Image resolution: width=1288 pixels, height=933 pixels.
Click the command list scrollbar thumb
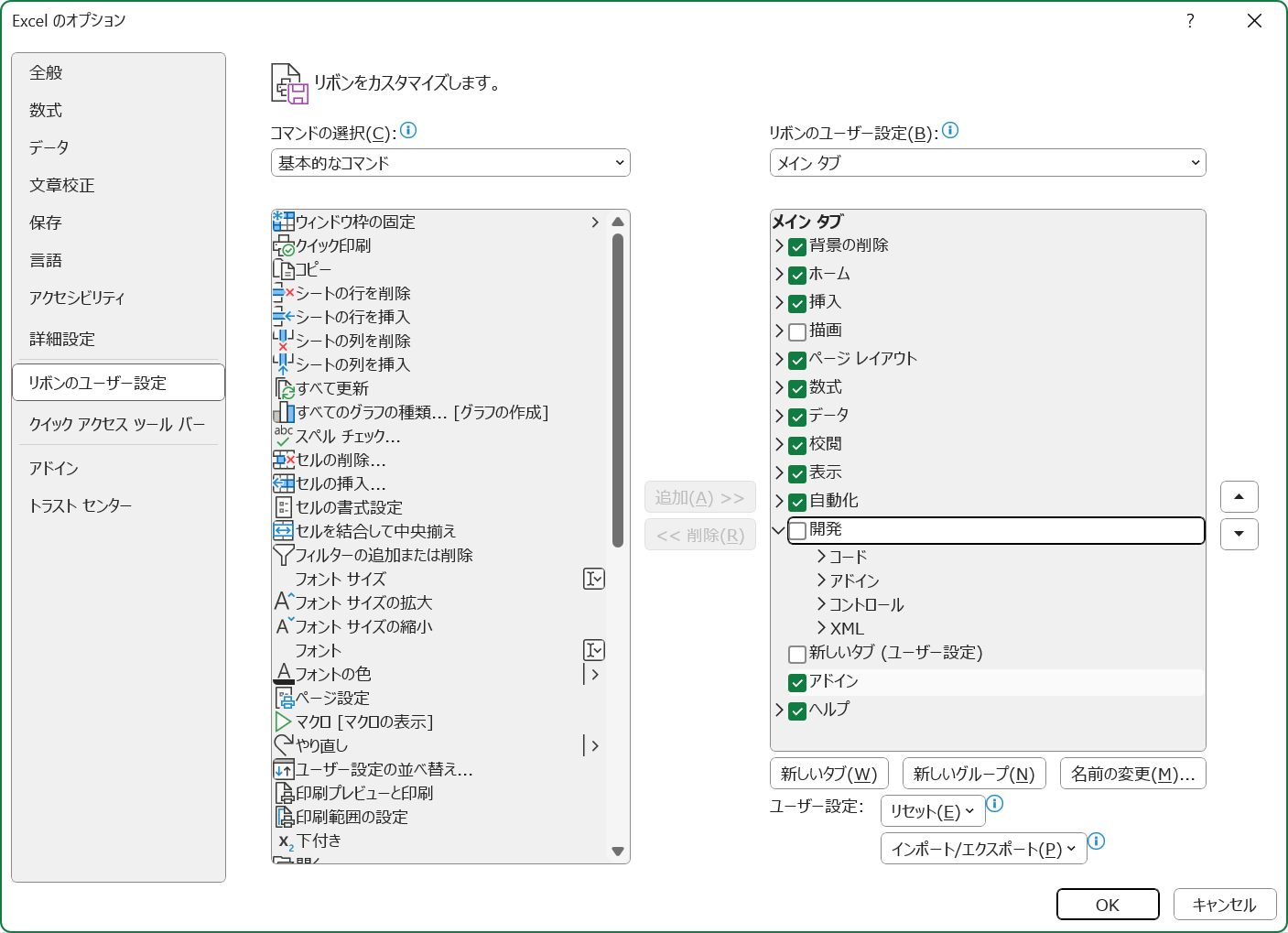click(618, 390)
